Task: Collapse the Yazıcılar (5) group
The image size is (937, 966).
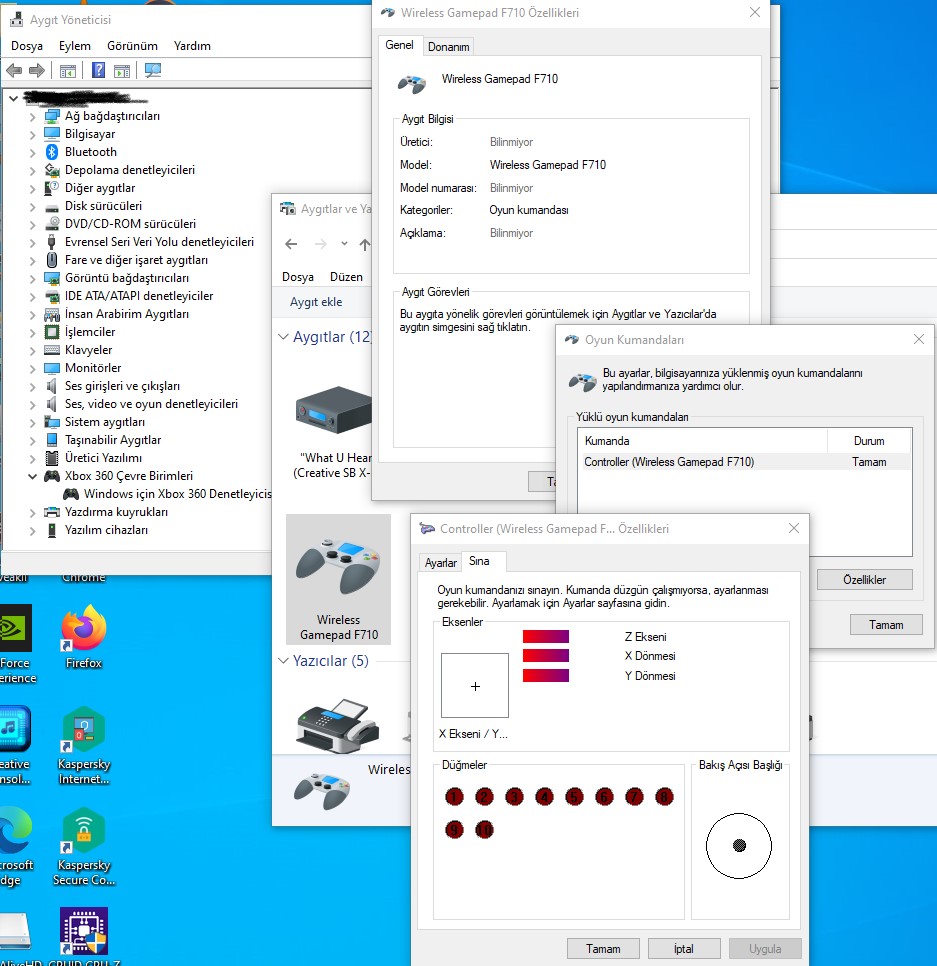Action: click(283, 661)
